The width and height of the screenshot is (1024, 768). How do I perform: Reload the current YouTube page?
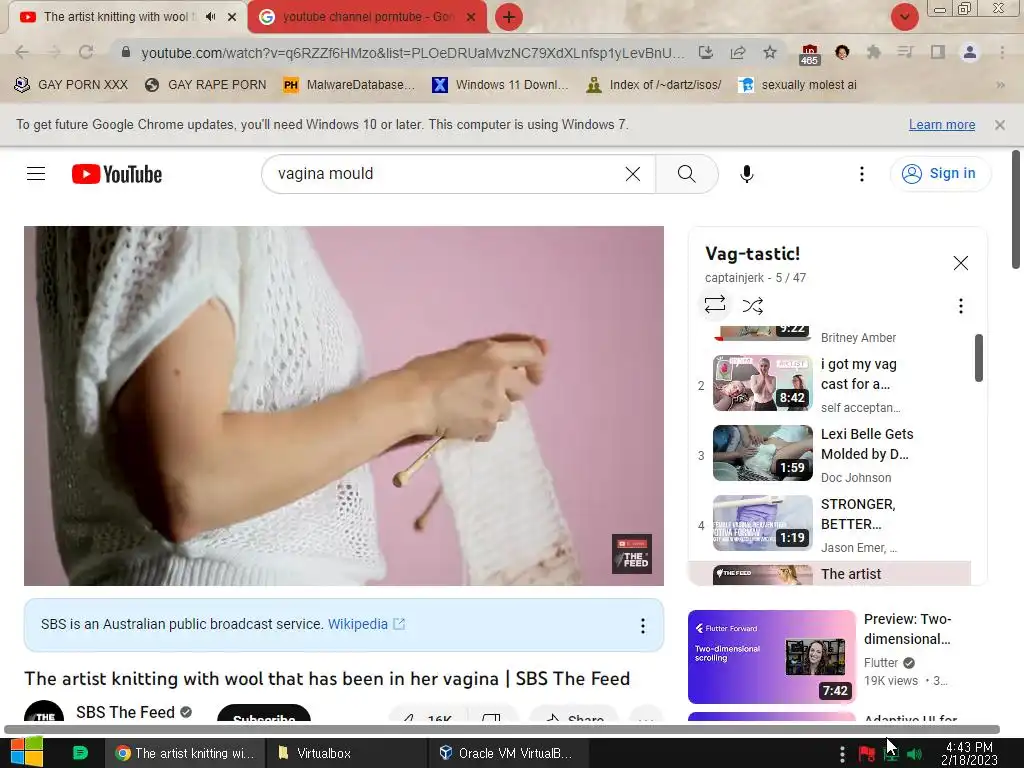[86, 52]
